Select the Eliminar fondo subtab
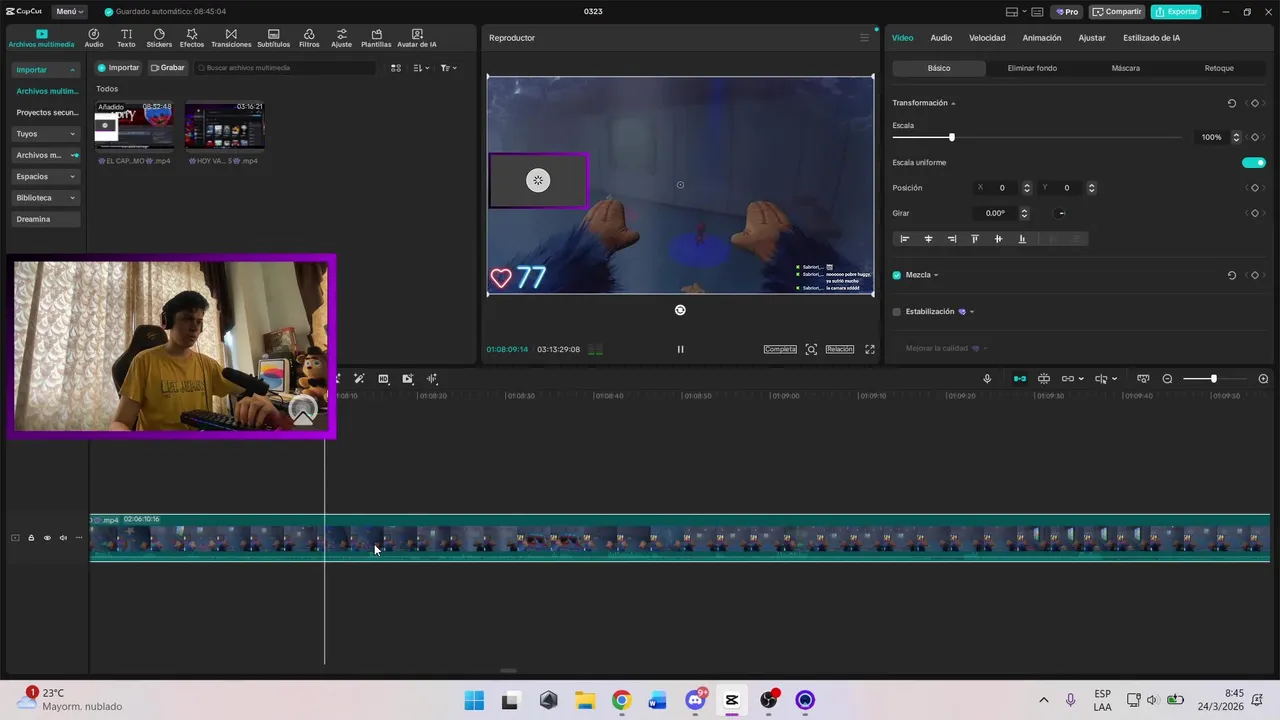 (x=1032, y=68)
